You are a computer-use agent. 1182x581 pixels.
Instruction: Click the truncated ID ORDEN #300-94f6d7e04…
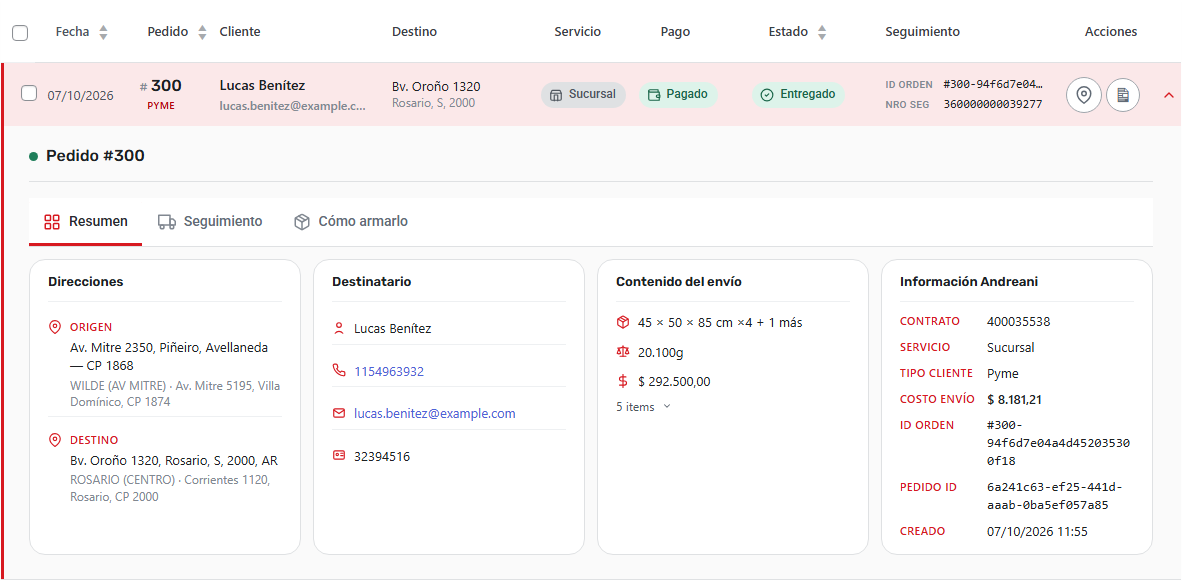tap(993, 84)
